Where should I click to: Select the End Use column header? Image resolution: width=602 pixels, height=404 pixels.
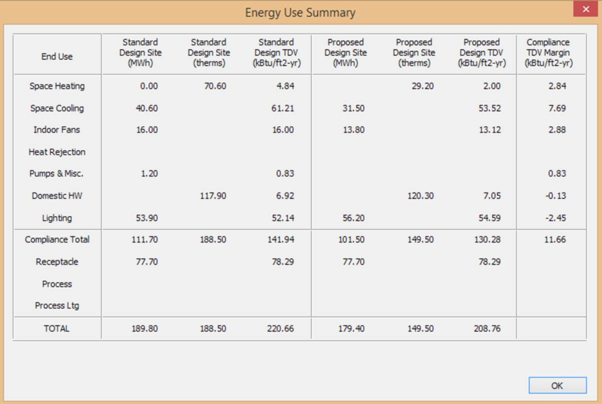pyautogui.click(x=57, y=56)
